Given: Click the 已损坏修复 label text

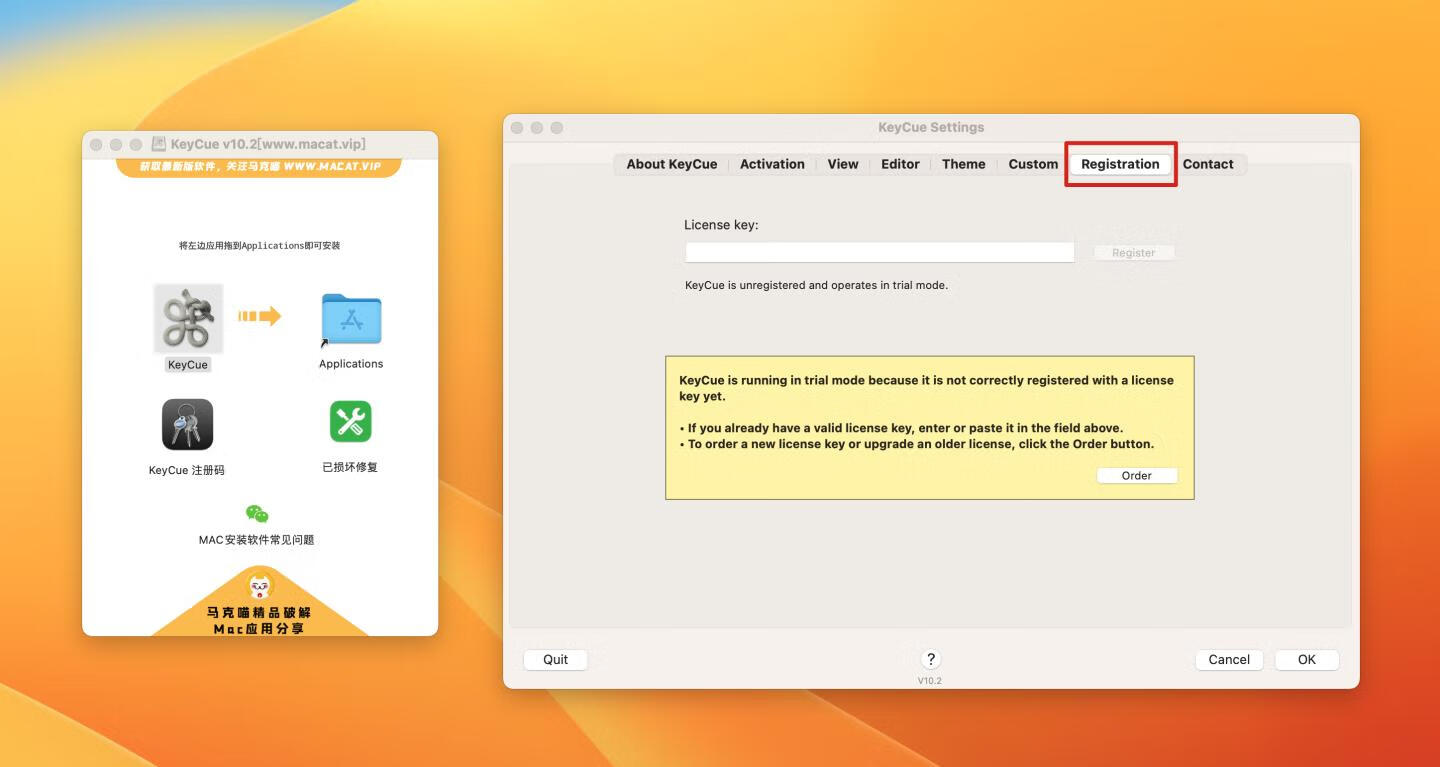Looking at the screenshot, I should (350, 467).
